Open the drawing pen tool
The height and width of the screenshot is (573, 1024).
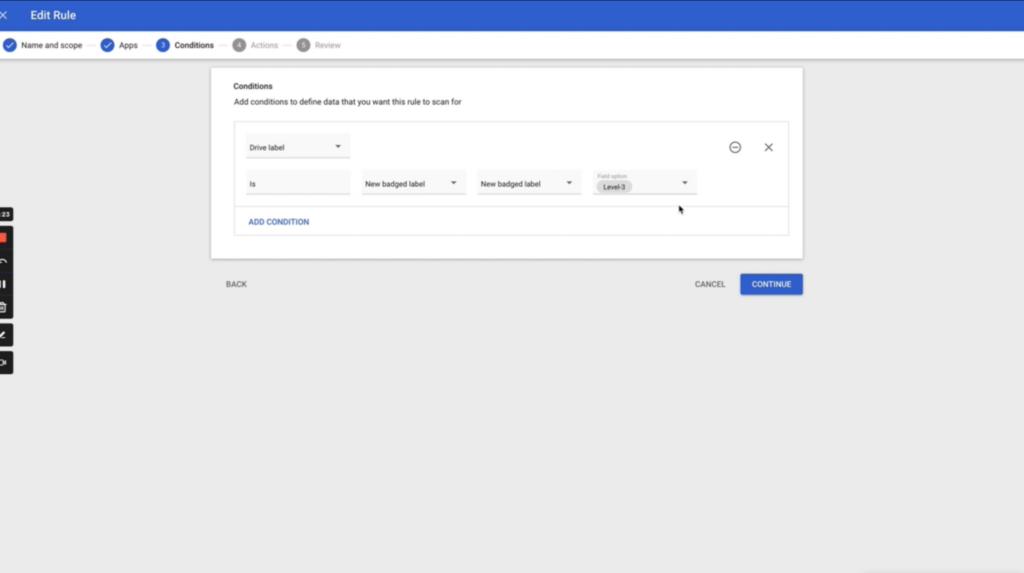pos(4,335)
